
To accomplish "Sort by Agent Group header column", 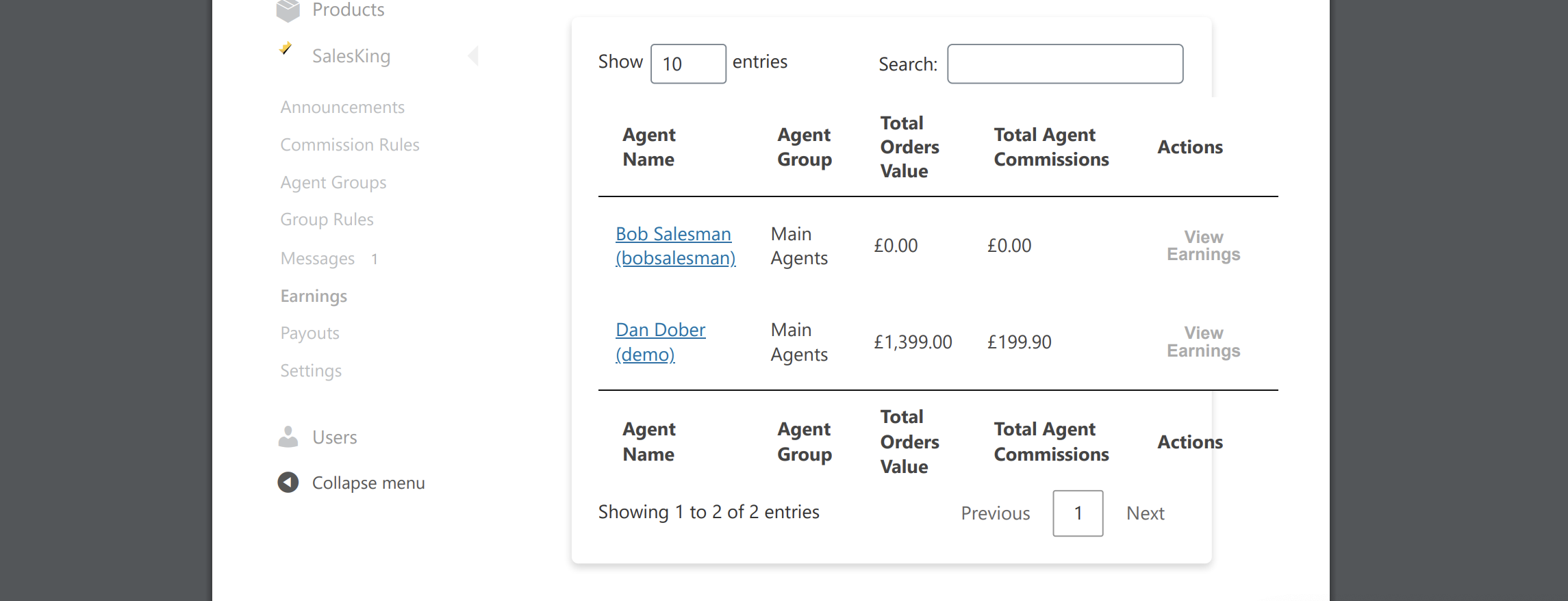I will [805, 147].
